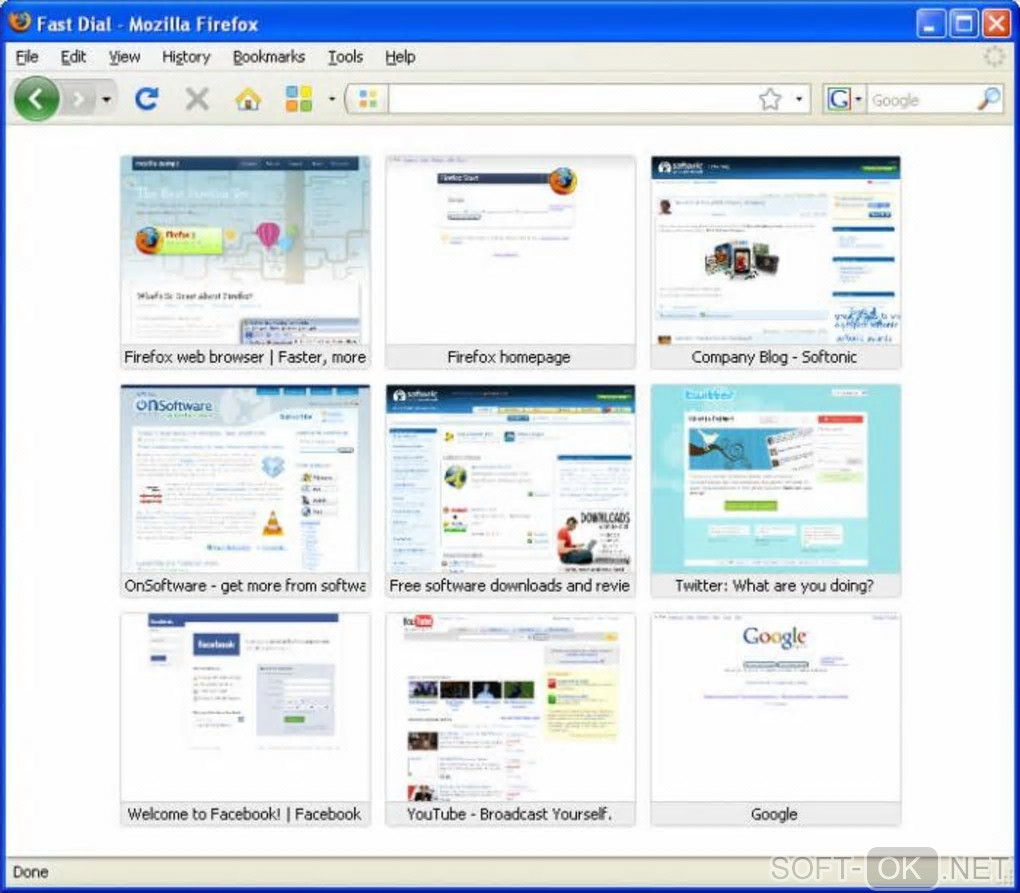Click the 'Twitter: What are you doing?' label
Screen dimensions: 1020x893
point(774,585)
